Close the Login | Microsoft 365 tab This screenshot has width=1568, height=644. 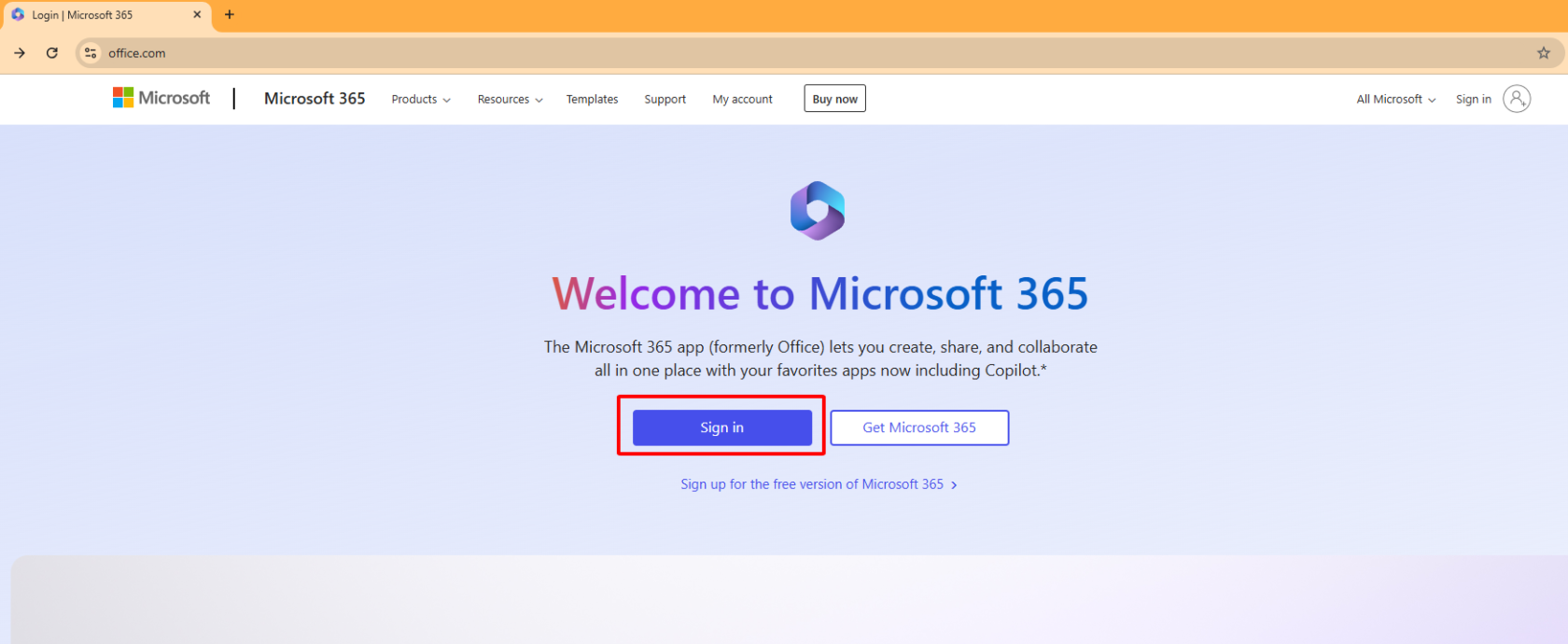[197, 15]
